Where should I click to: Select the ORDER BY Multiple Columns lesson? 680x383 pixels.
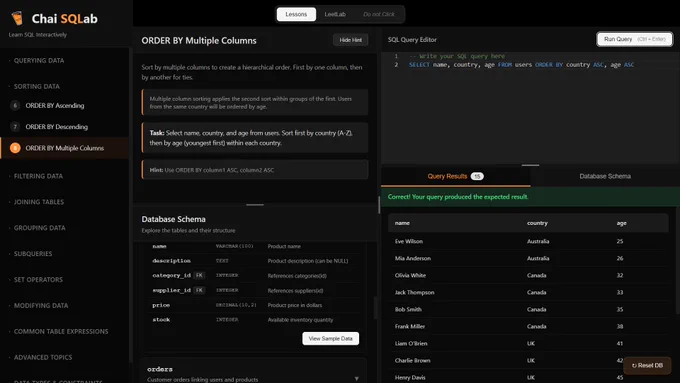[65, 148]
